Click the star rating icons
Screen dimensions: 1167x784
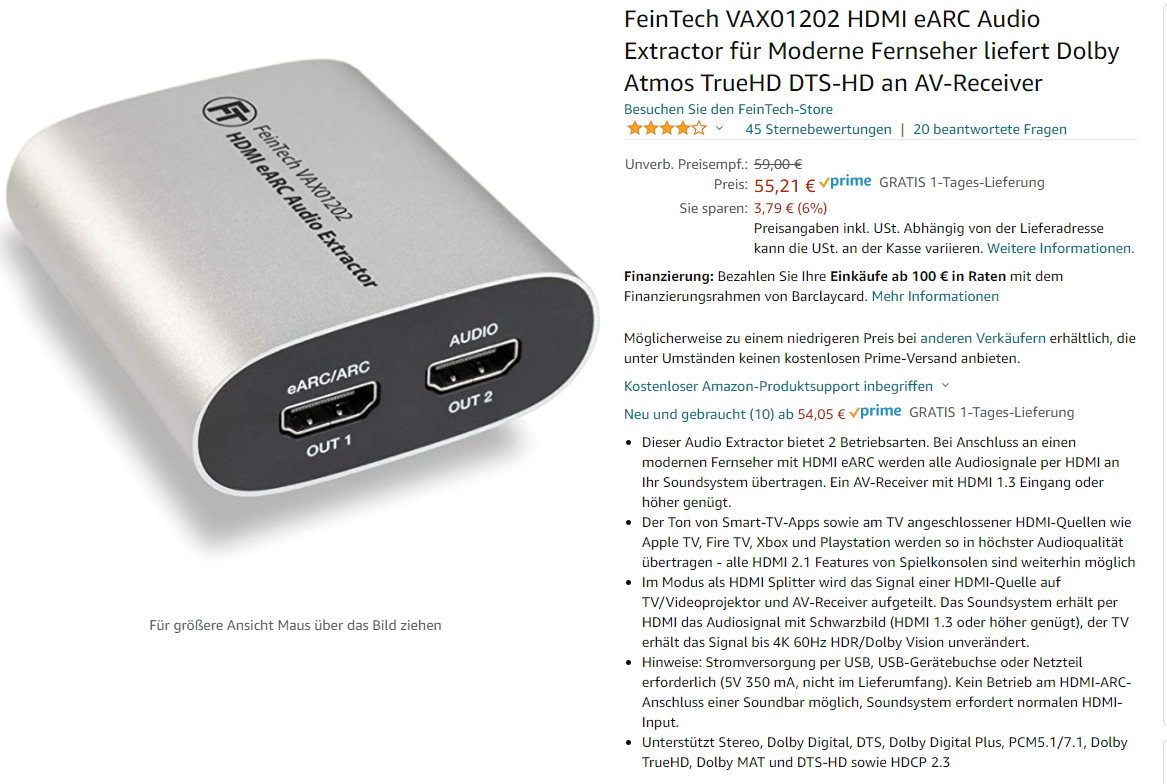pos(666,129)
